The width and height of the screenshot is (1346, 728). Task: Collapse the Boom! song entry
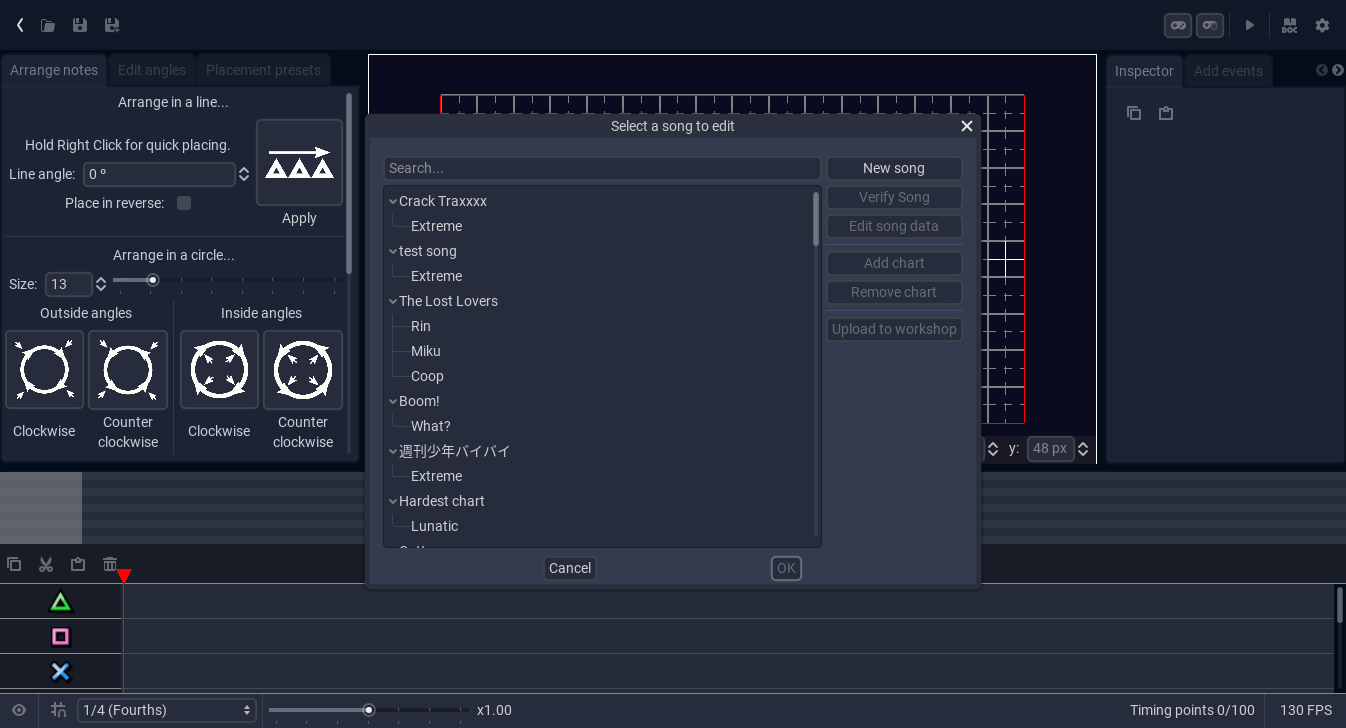(393, 401)
